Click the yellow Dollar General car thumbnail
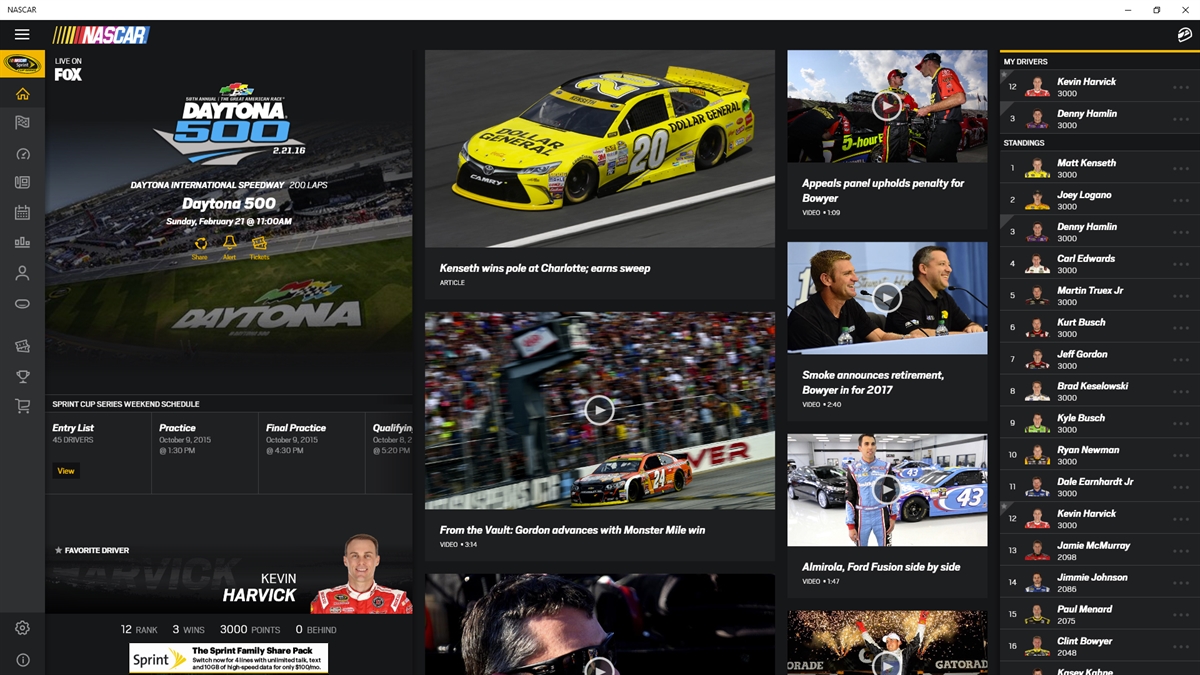The height and width of the screenshot is (675, 1200). 600,149
